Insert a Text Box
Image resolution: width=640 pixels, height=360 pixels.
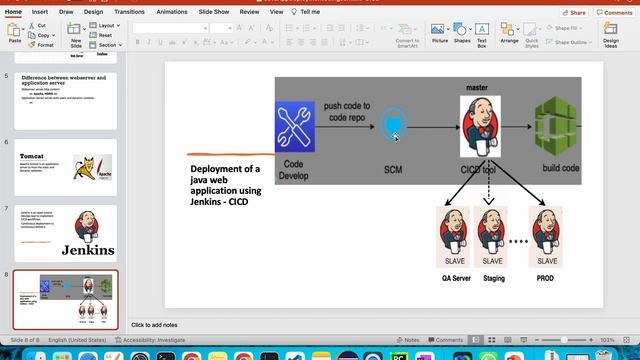482,35
